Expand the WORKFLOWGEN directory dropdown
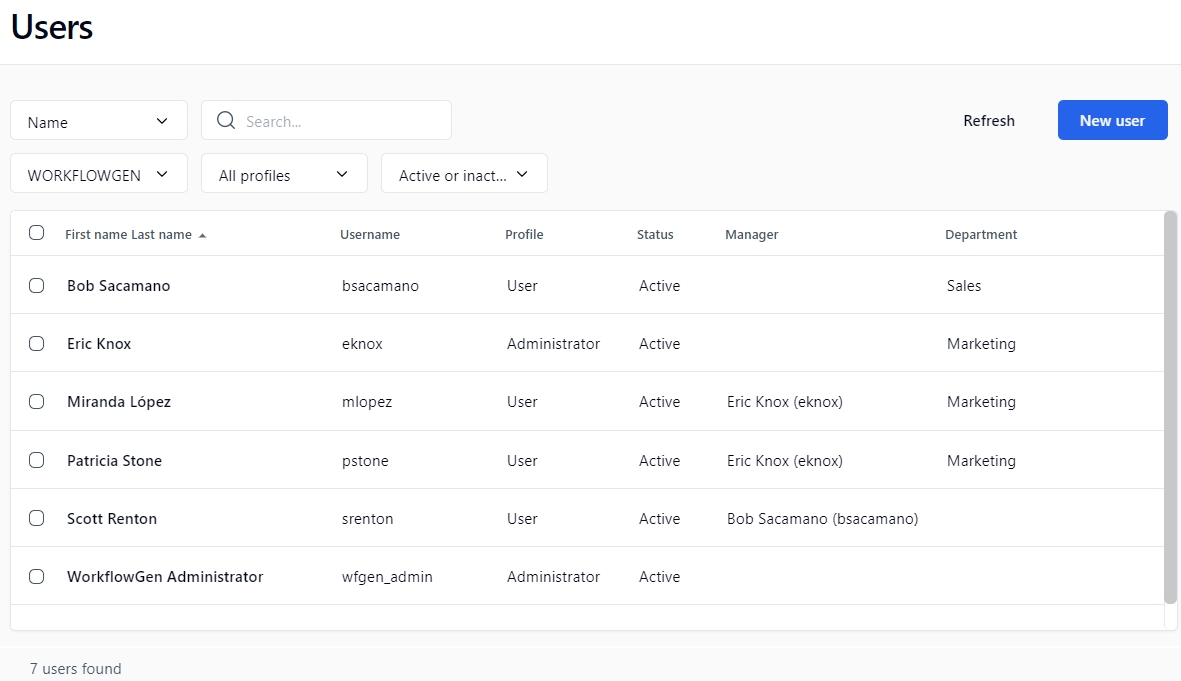This screenshot has width=1181, height=681. [98, 174]
